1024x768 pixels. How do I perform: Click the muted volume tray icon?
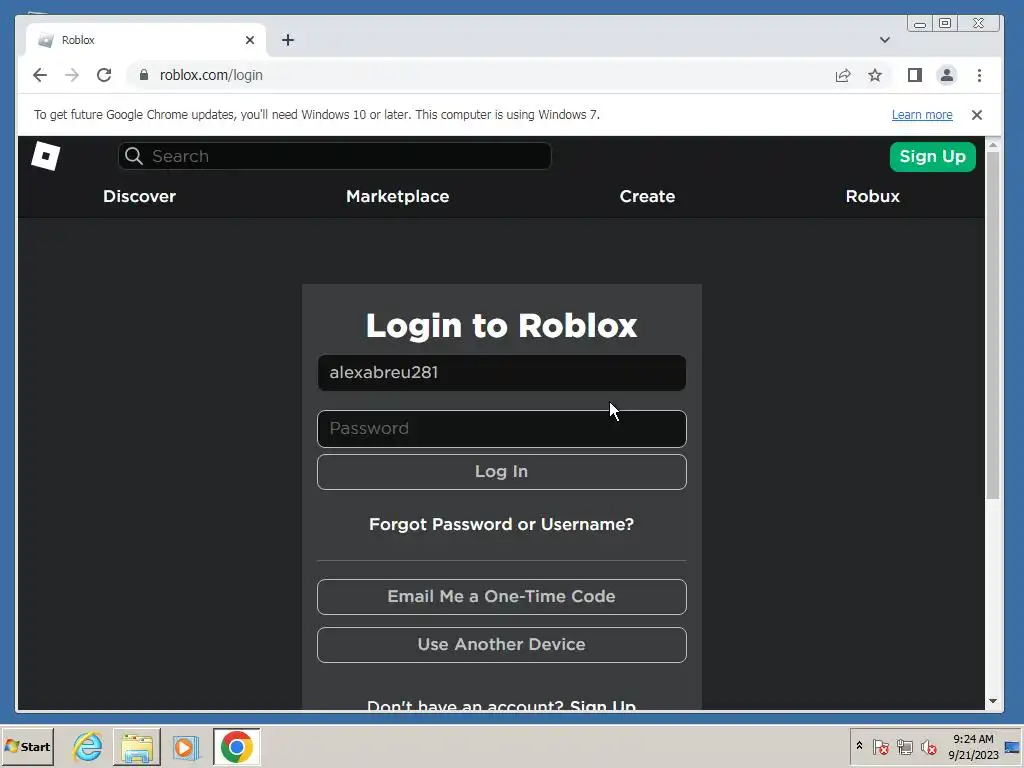coord(928,746)
